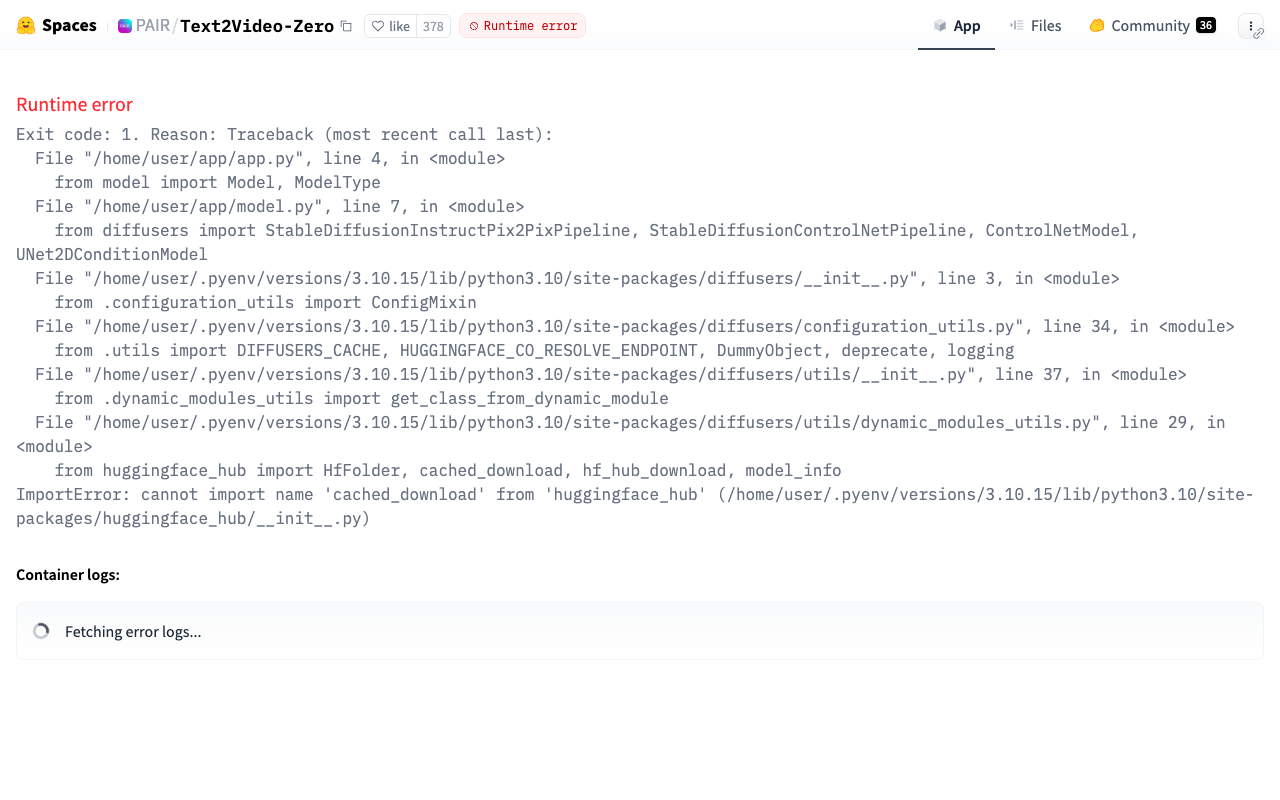The width and height of the screenshot is (1280, 800).
Task: Click the Fetching error logs text
Action: click(x=133, y=632)
